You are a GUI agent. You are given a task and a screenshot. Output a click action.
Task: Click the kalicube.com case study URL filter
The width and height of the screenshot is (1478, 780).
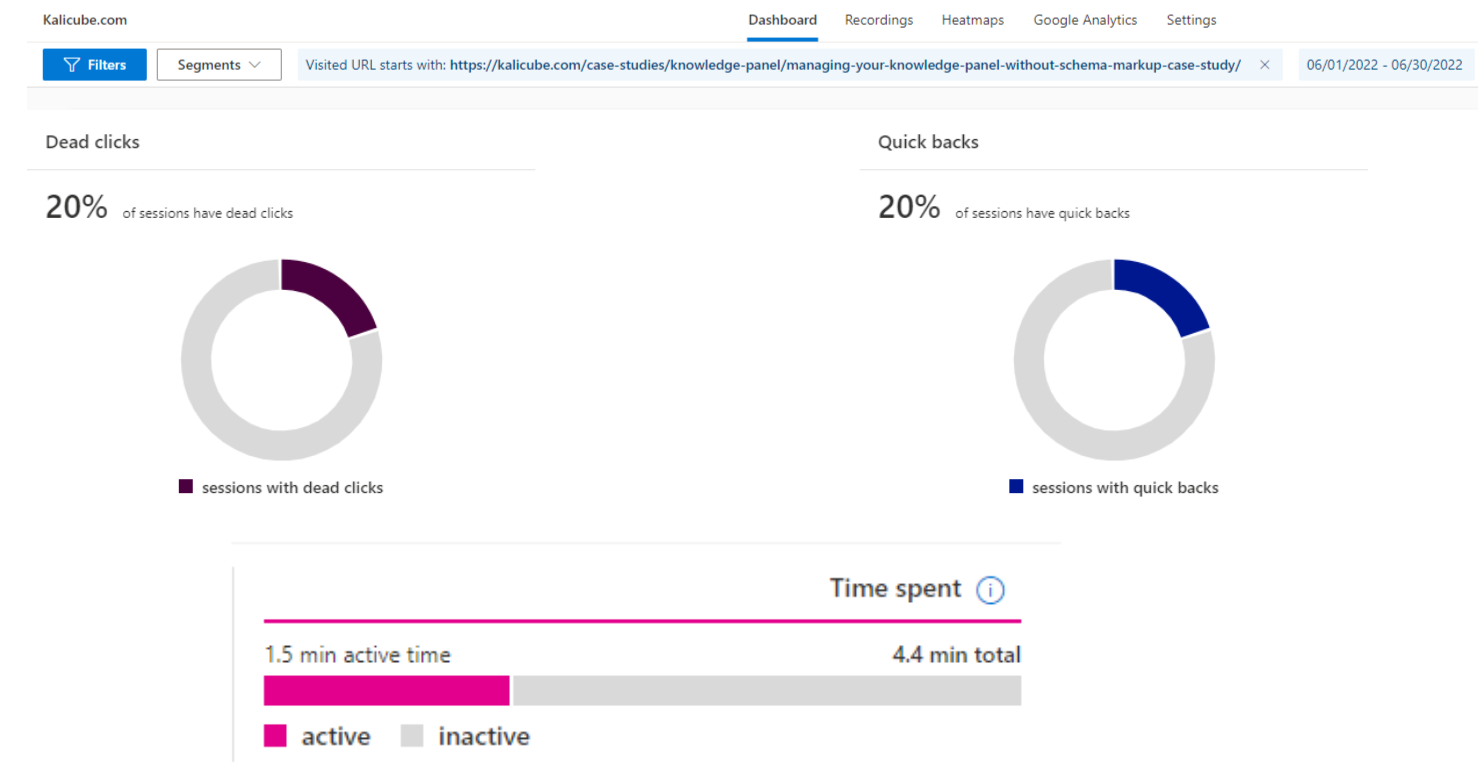click(844, 65)
